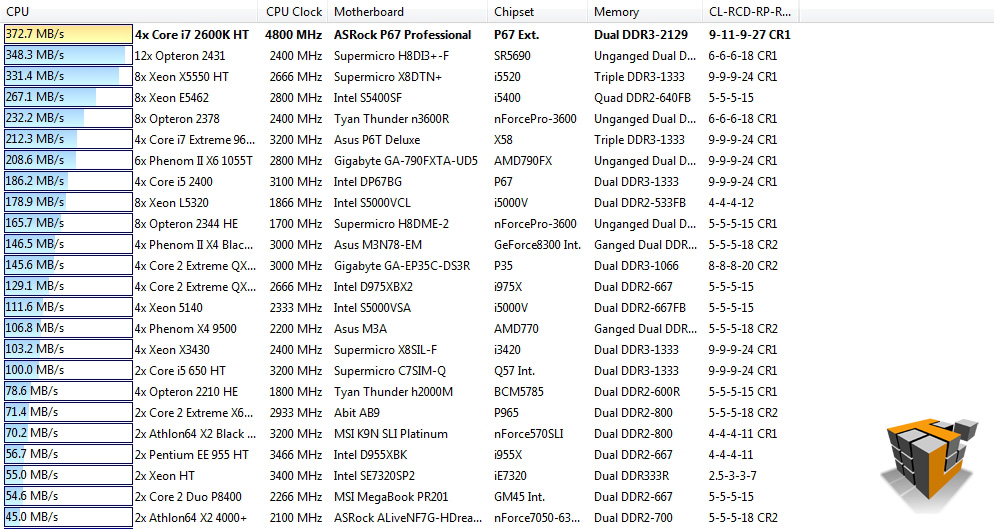The height and width of the screenshot is (529, 994).
Task: Select the 348.3 MB/s result bar
Action: point(68,55)
